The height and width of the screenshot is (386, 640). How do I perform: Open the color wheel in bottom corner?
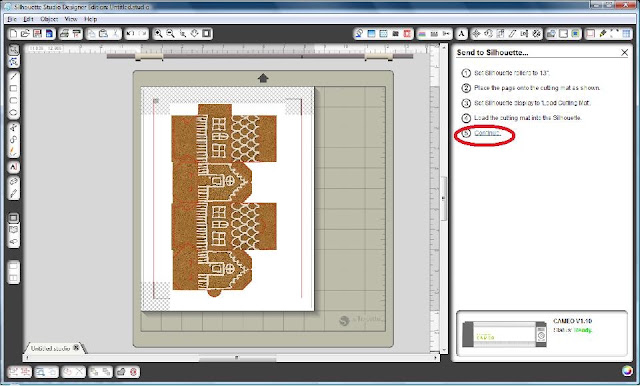click(x=627, y=370)
